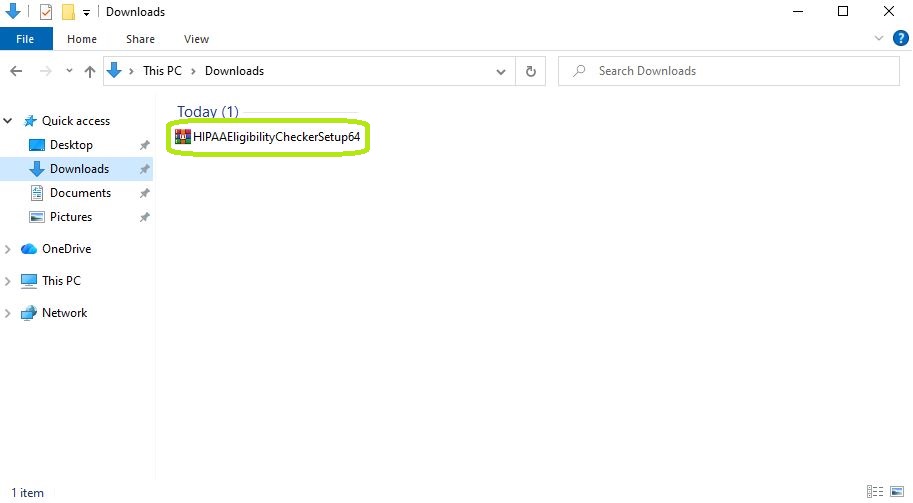Click the pin icon next to Documents

click(x=144, y=193)
